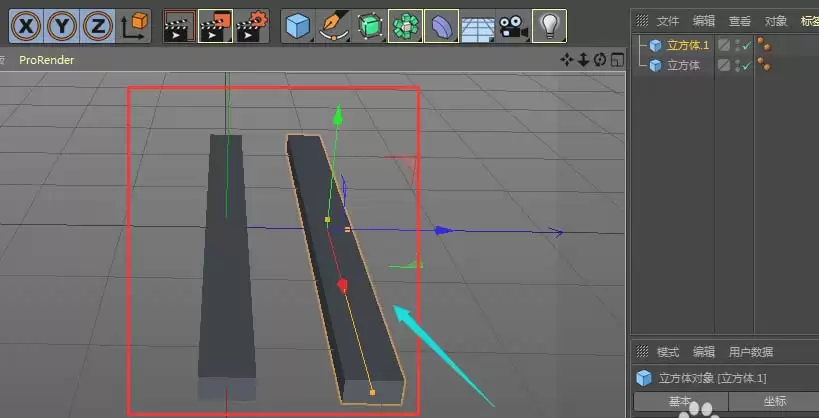Toggle the enable checkmark of 立方体
819x418 pixels.
tap(746, 65)
